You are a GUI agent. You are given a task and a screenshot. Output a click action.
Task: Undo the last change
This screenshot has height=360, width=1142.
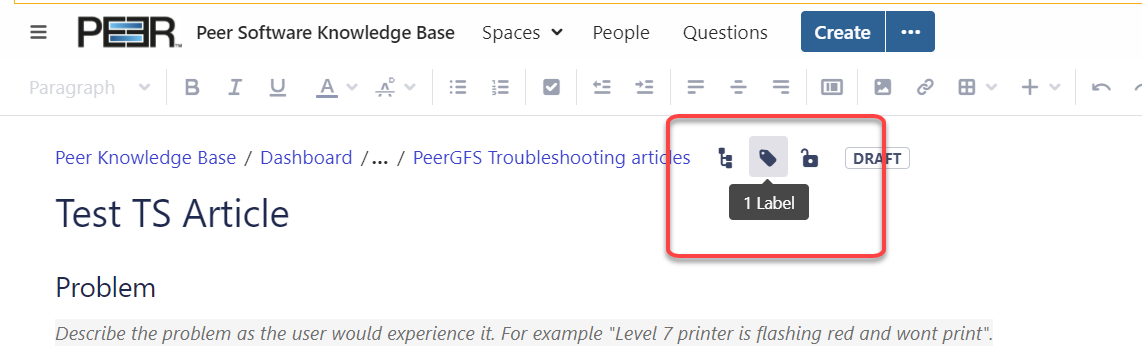[x=1101, y=88]
